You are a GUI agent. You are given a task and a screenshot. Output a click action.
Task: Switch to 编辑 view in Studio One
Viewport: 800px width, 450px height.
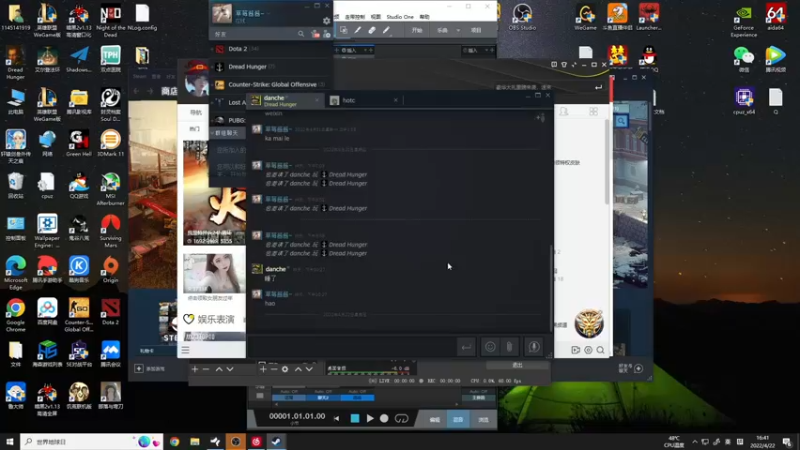(x=435, y=419)
